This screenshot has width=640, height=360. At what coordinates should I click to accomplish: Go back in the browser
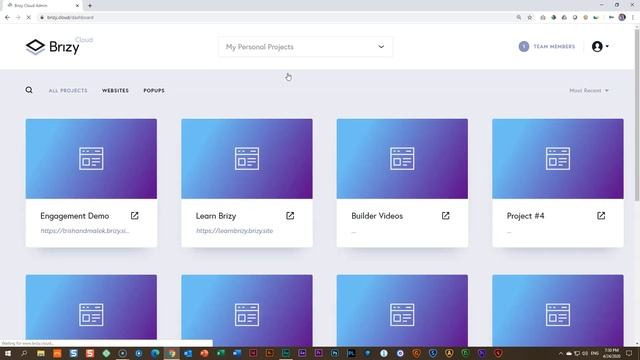click(x=7, y=18)
